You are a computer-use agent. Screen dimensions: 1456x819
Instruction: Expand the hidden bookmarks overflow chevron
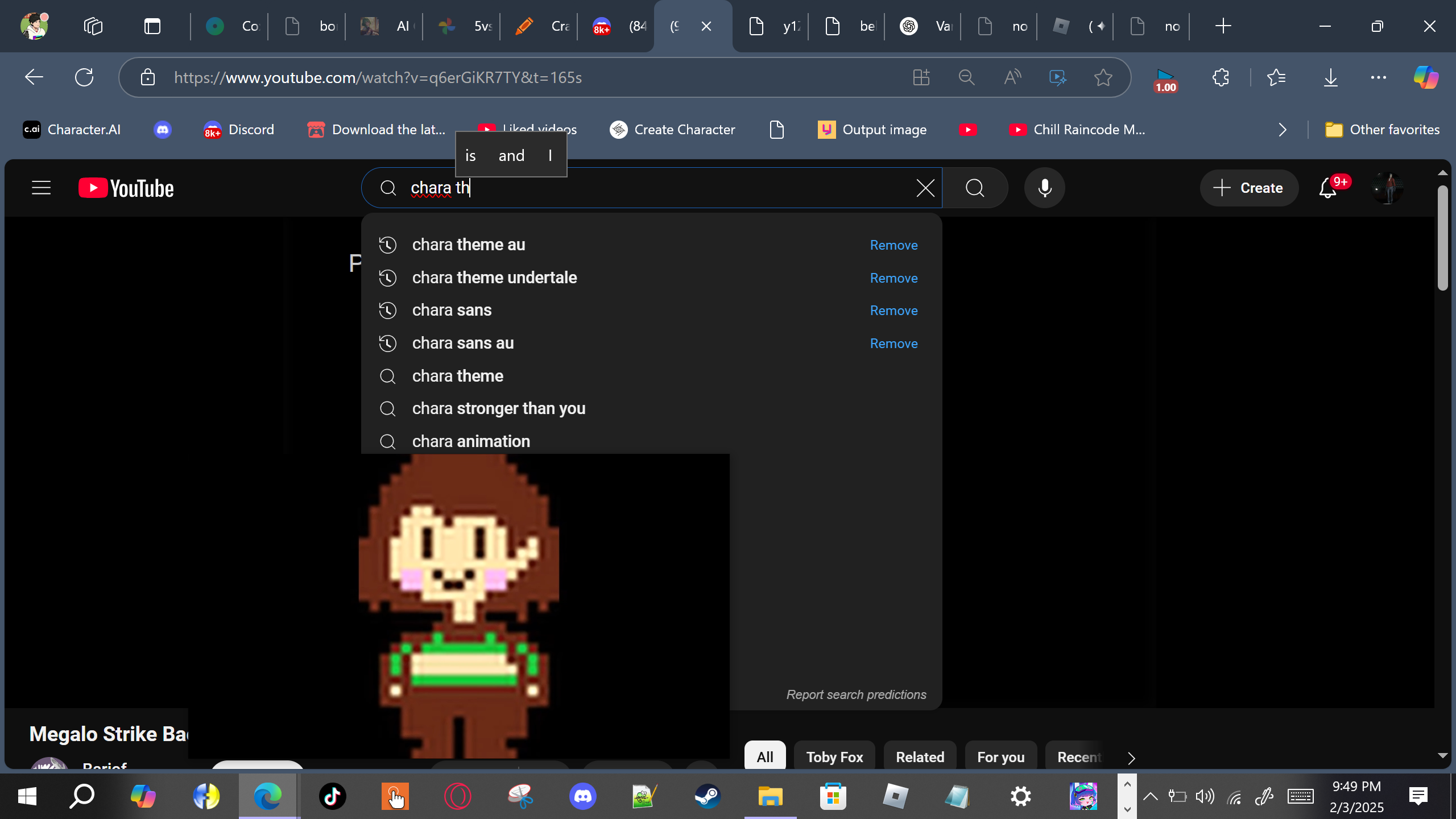point(1283,130)
